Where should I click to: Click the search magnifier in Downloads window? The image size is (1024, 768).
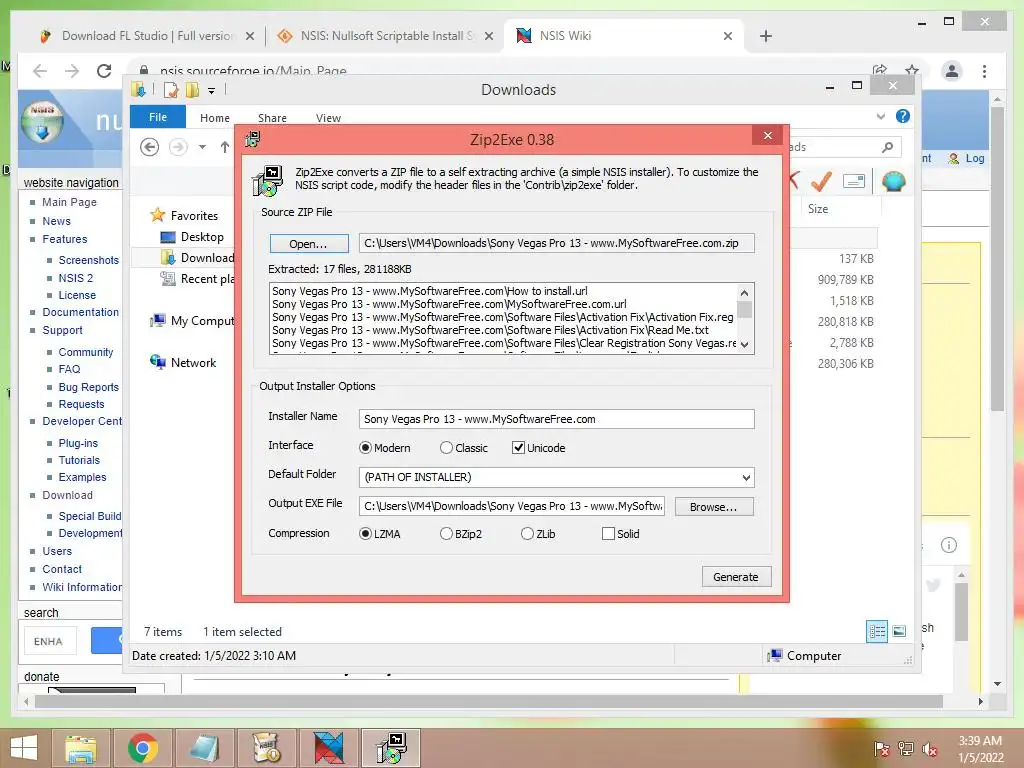(887, 147)
